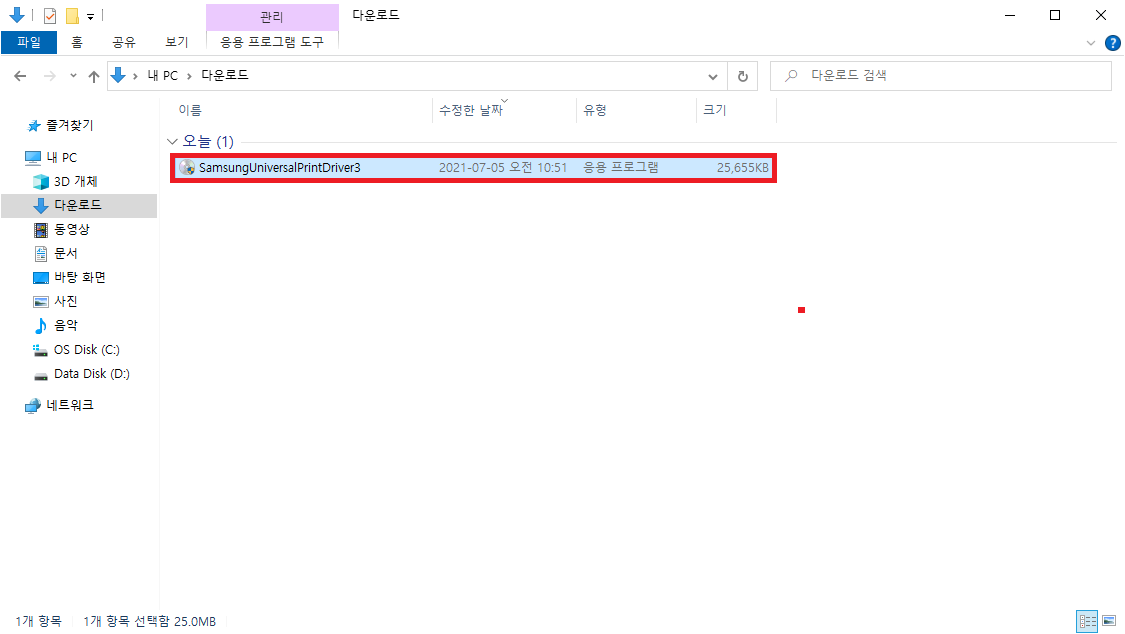
Task: Click the 내 PC computer icon
Action: click(x=33, y=157)
